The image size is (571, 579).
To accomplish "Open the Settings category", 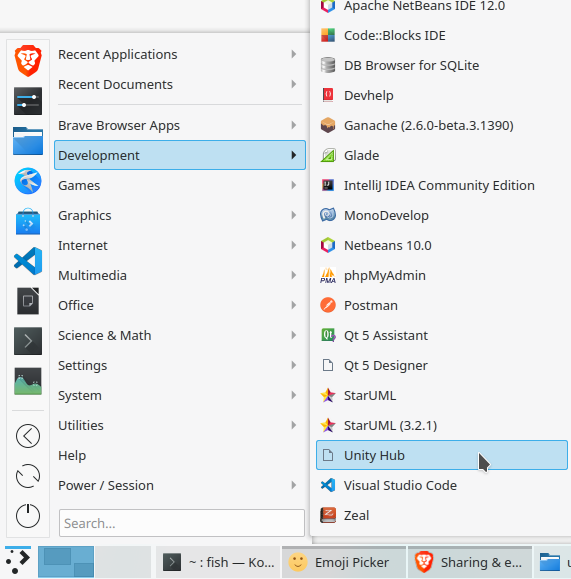I will tap(180, 366).
